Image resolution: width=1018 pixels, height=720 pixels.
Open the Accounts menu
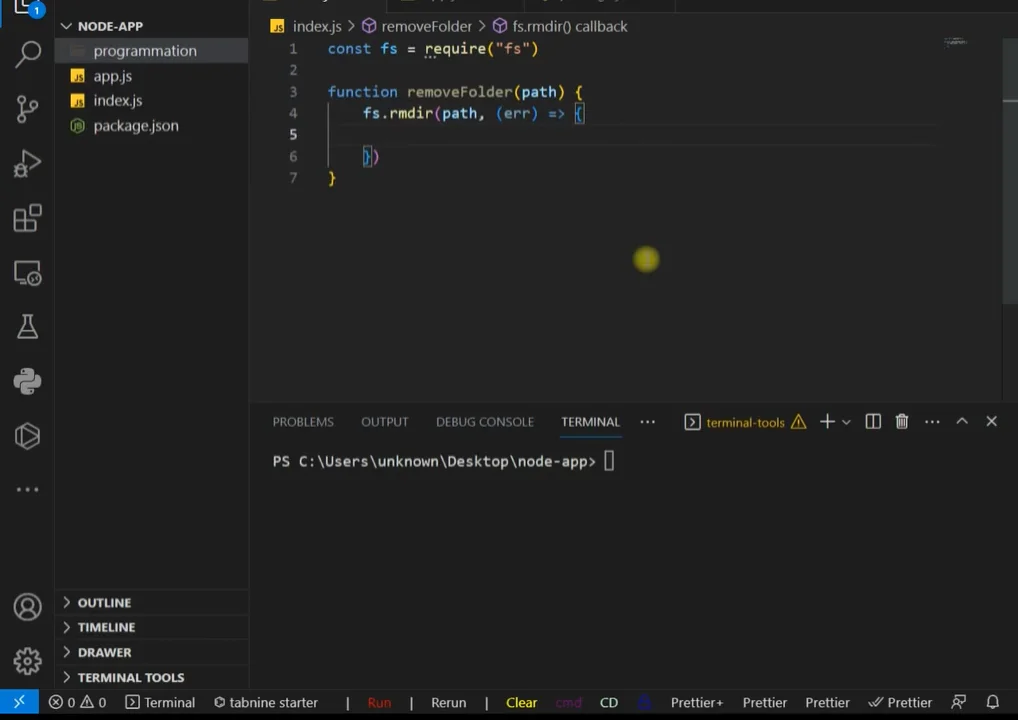coord(27,607)
